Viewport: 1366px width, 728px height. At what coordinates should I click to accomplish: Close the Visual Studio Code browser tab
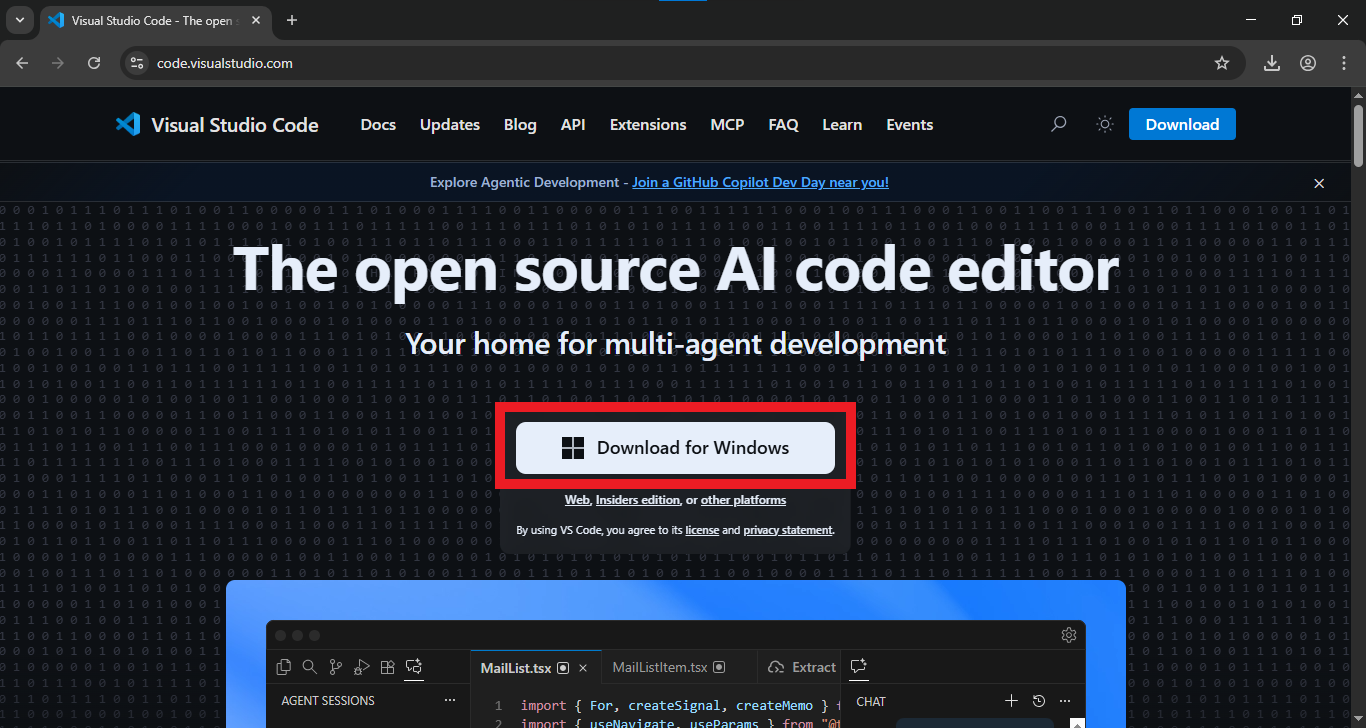[x=256, y=20]
